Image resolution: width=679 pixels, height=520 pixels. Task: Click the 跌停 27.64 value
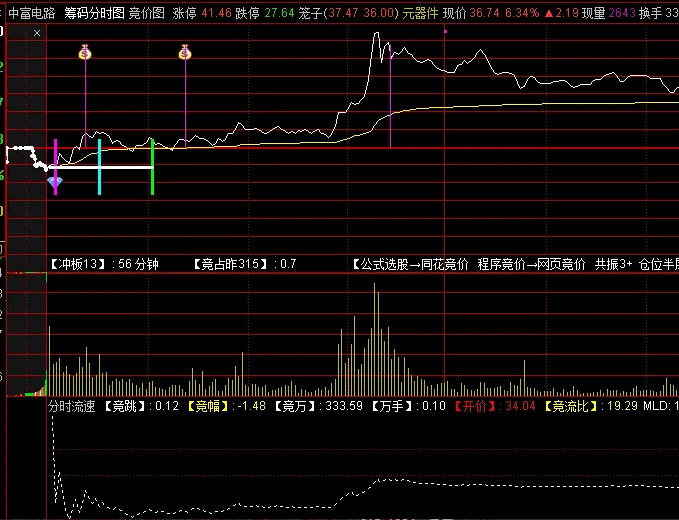click(265, 13)
